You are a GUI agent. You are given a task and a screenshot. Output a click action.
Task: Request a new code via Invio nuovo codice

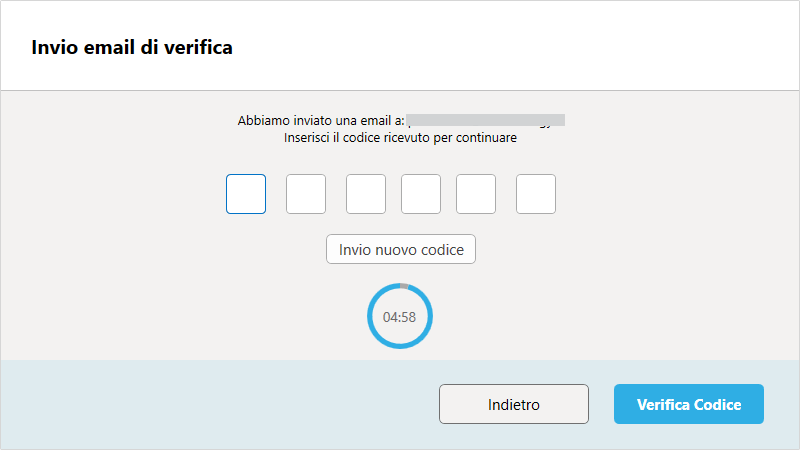(x=401, y=249)
